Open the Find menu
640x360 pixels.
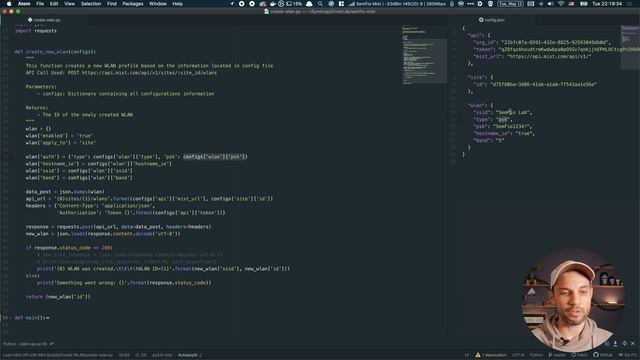[x=112, y=4]
